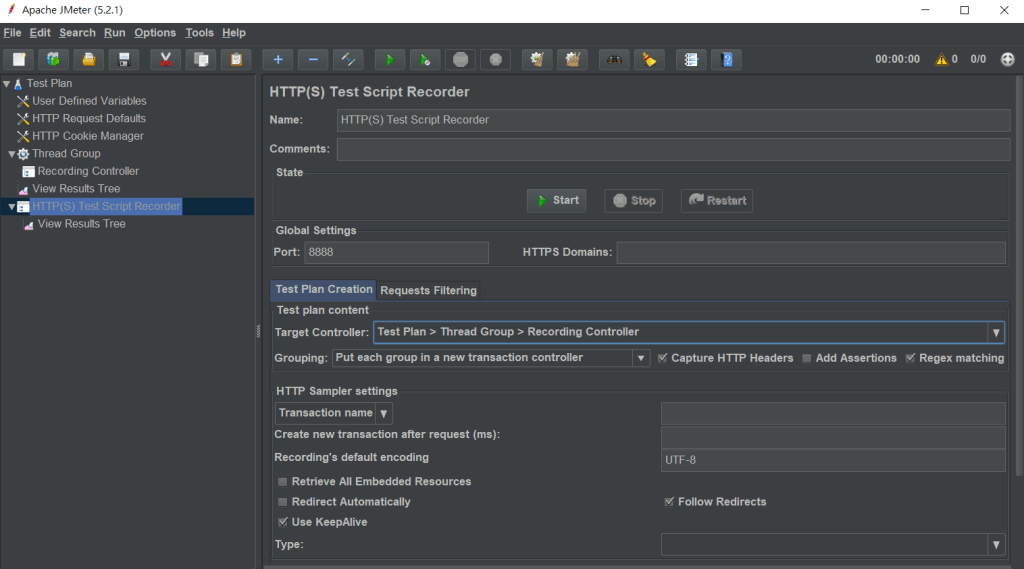The width and height of the screenshot is (1024, 569).
Task: Enable the Add Assertions checkbox
Action: click(807, 358)
